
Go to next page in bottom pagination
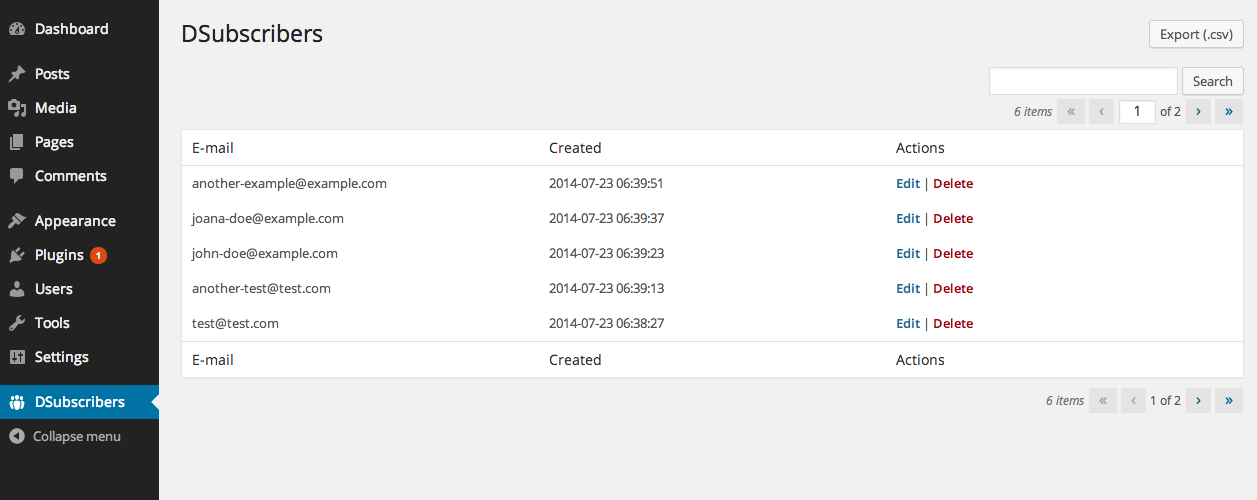coord(1198,400)
